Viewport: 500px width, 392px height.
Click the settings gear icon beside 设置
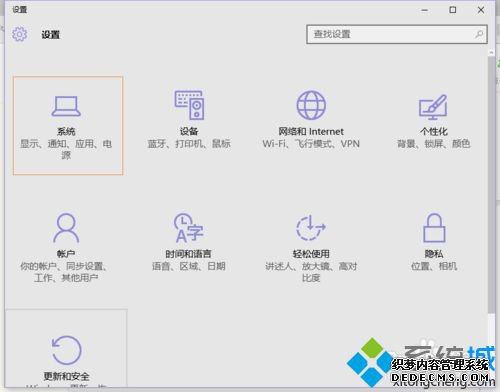click(19, 34)
